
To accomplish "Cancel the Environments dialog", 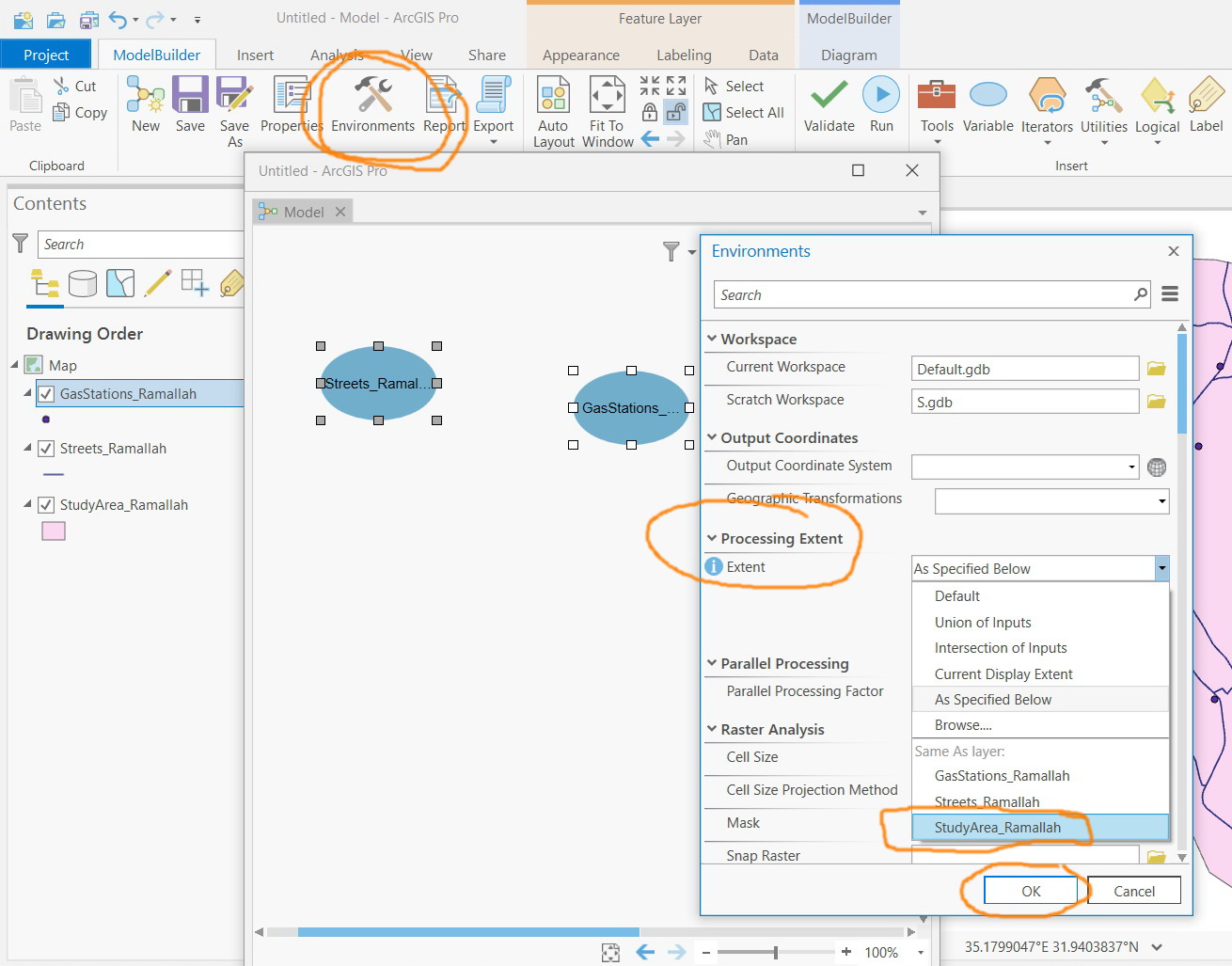I will [1134, 891].
